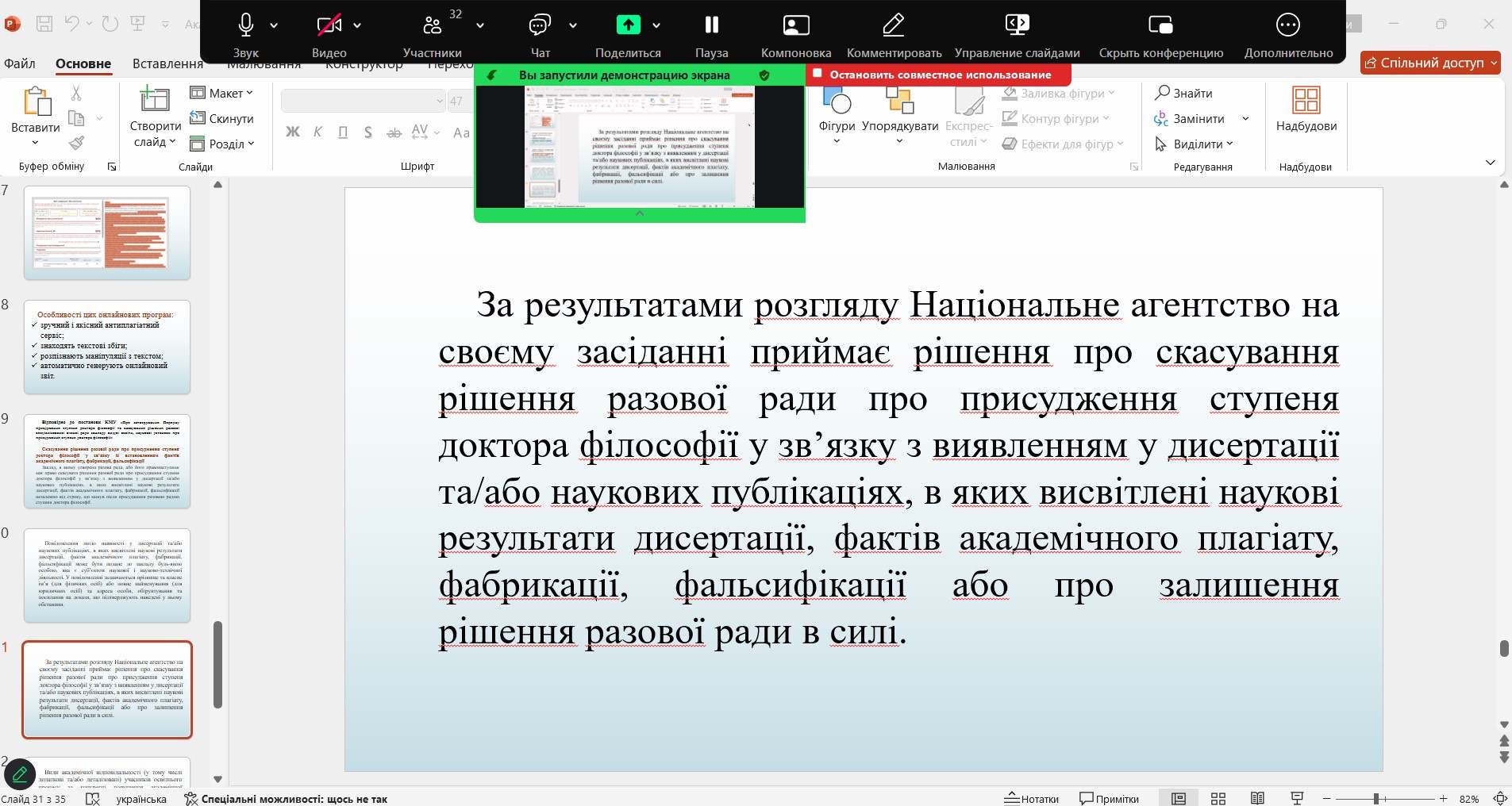Open the Розділ section dropdown

click(x=222, y=144)
